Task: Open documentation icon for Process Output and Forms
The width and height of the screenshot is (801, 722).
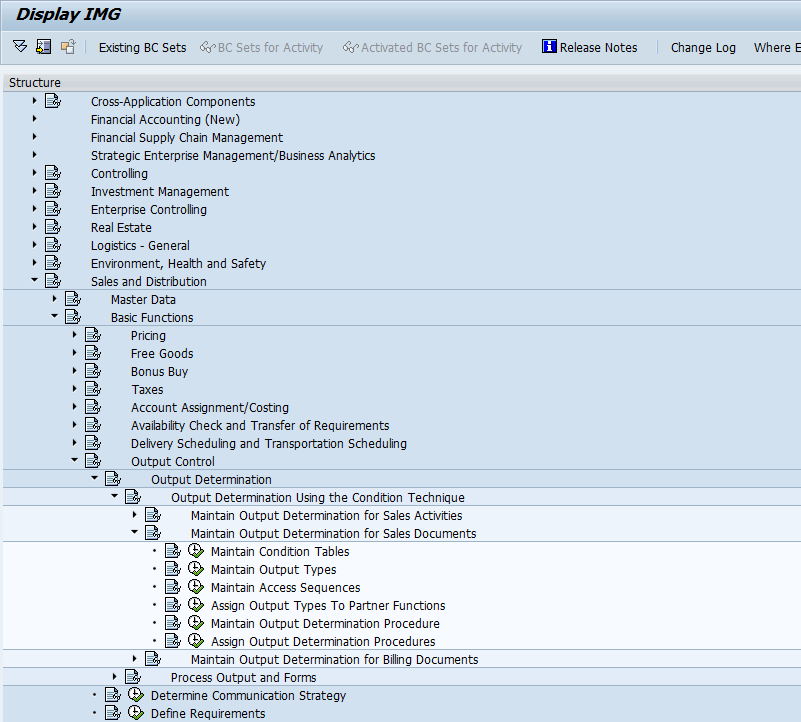Action: click(x=132, y=677)
